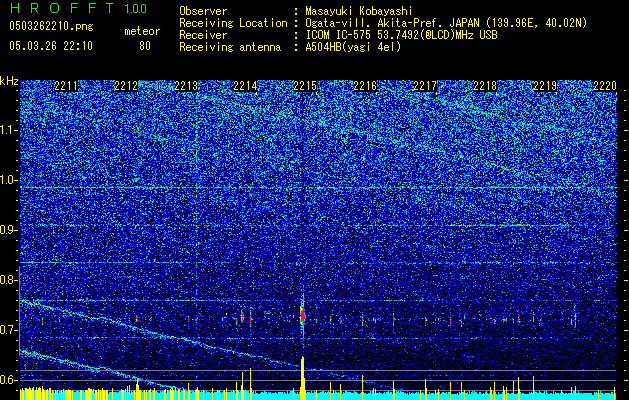Click the 2216 time marker
Screen dimensions: 629x400
pyautogui.click(x=365, y=86)
